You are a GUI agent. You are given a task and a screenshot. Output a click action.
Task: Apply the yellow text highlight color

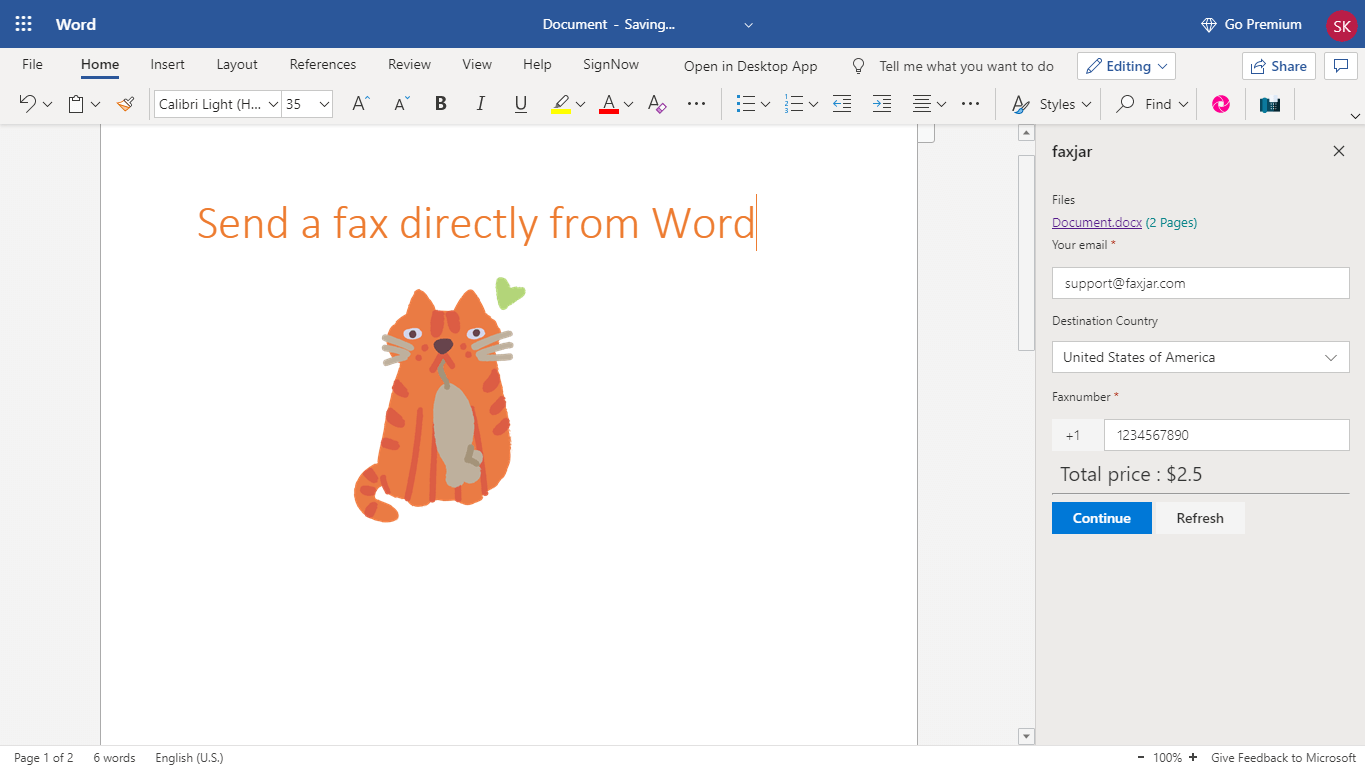(561, 104)
